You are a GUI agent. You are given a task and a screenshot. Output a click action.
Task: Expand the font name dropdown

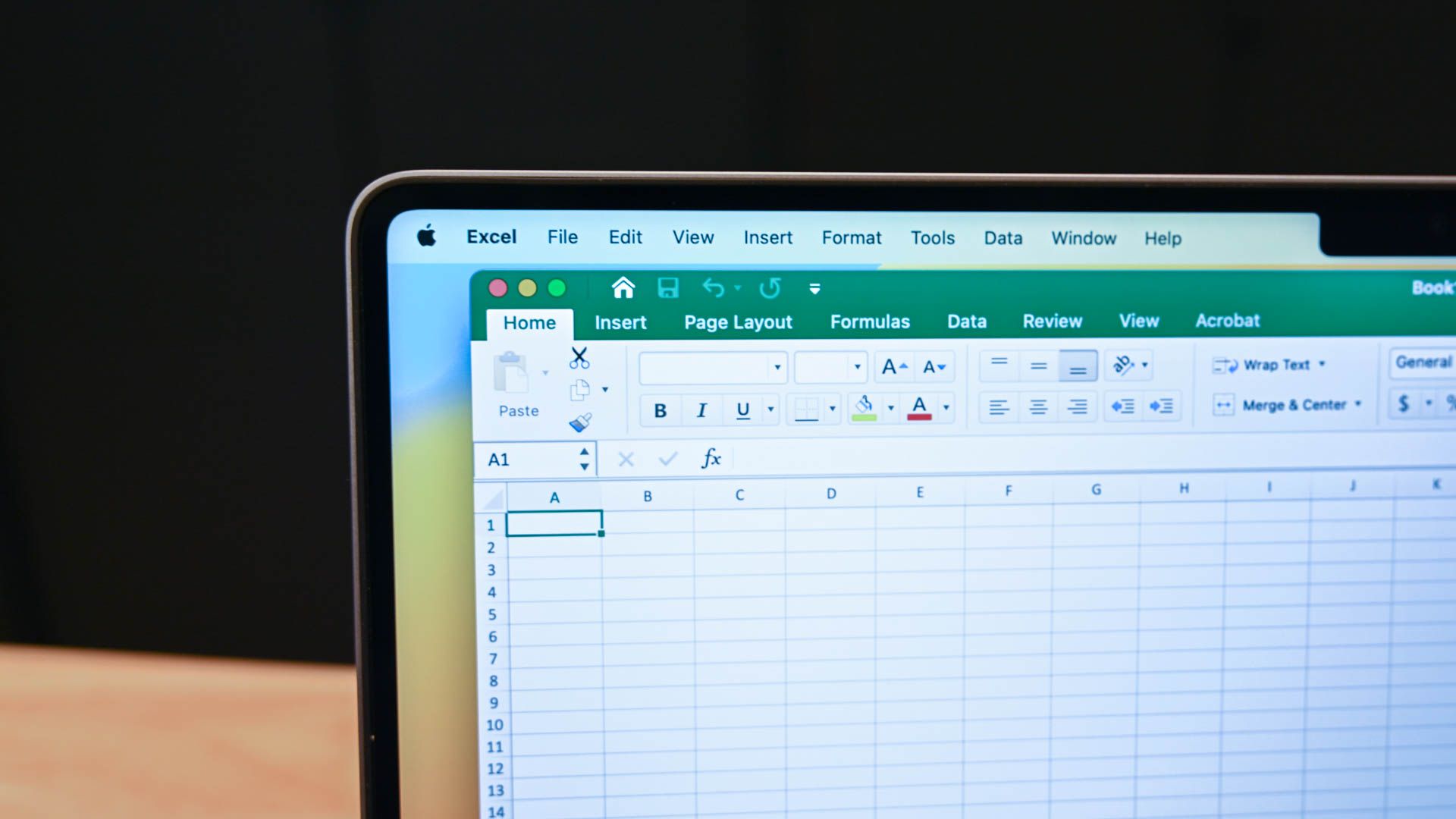click(x=777, y=366)
